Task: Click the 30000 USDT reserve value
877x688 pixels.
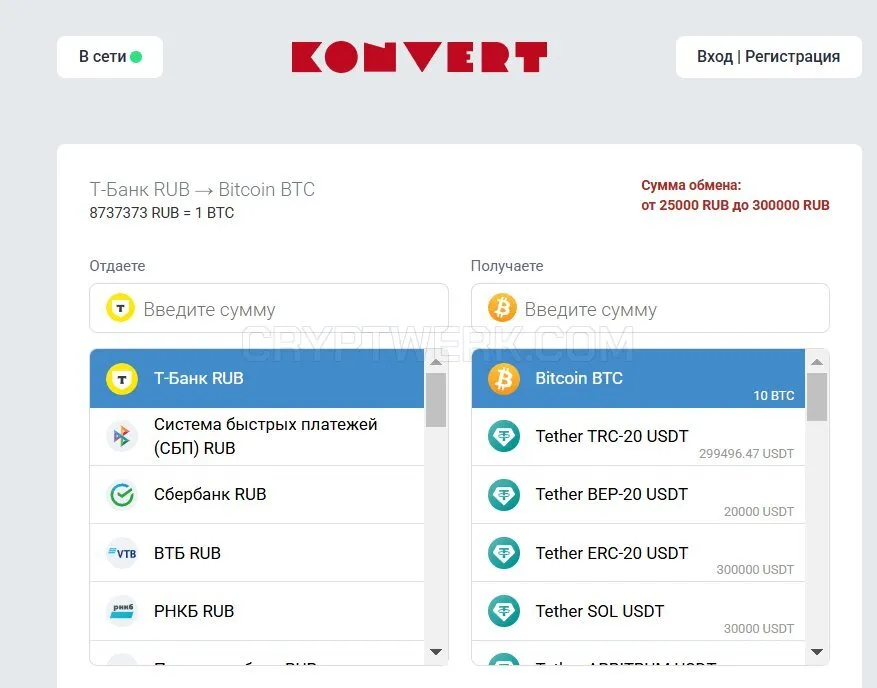Action: (x=758, y=629)
